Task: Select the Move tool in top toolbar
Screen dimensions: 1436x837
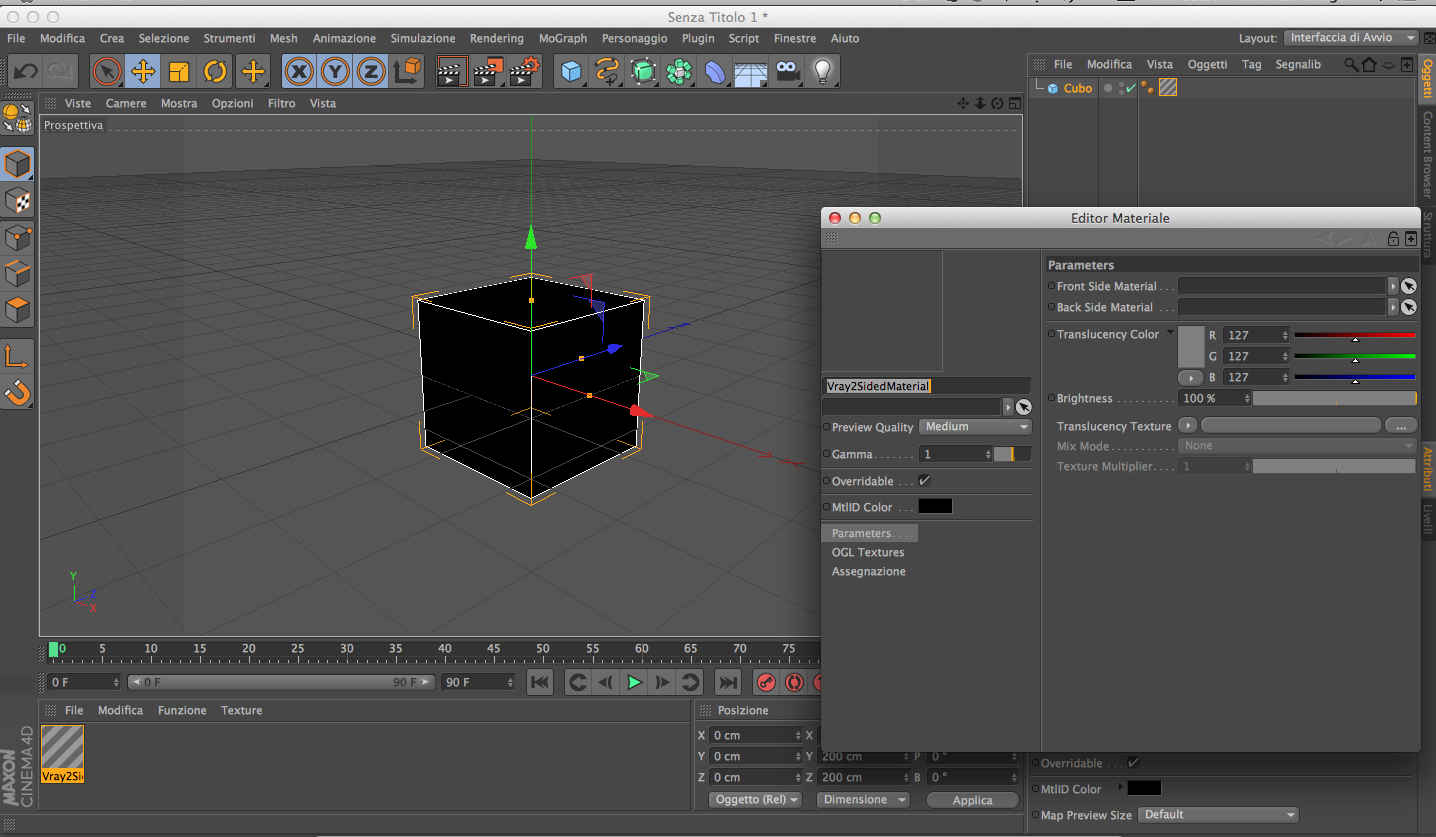Action: point(143,71)
